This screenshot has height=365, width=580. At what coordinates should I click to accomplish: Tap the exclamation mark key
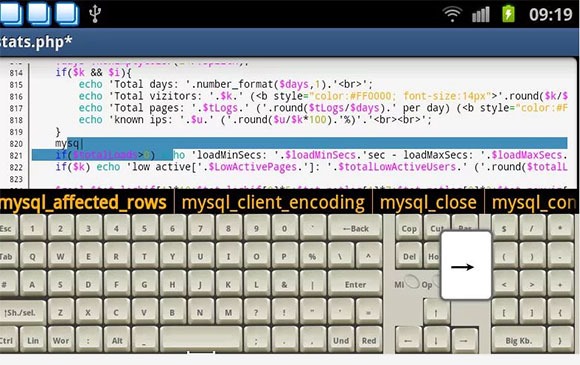284,312
